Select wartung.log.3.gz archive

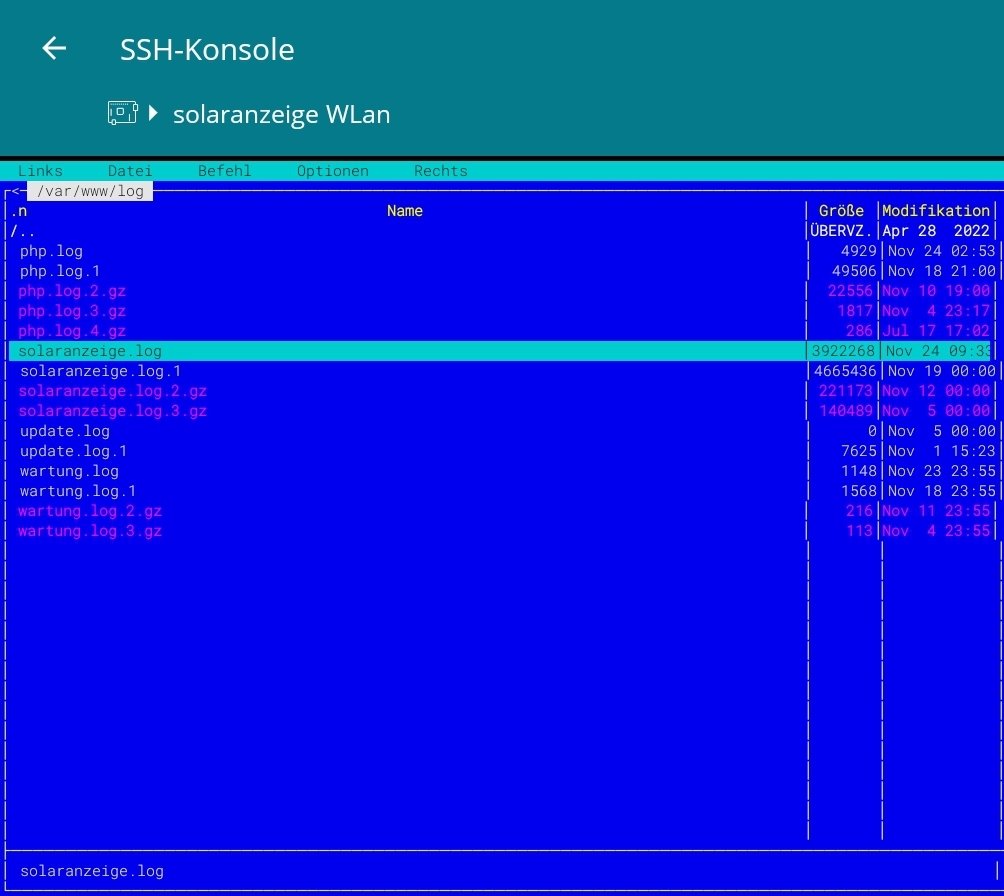(90, 531)
